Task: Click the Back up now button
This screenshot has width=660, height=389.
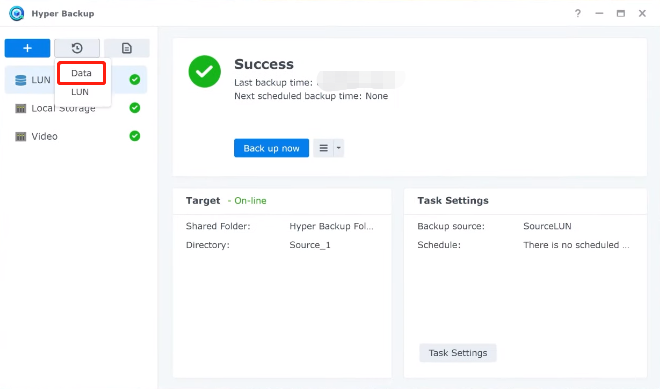Action: (x=271, y=148)
